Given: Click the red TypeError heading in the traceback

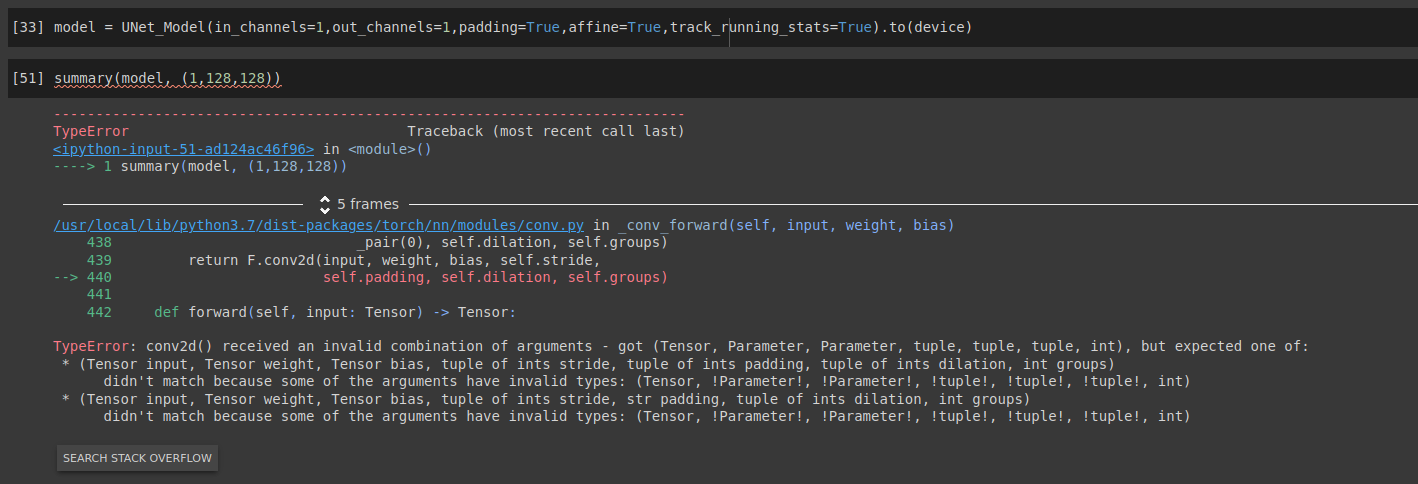Looking at the screenshot, I should (91, 131).
